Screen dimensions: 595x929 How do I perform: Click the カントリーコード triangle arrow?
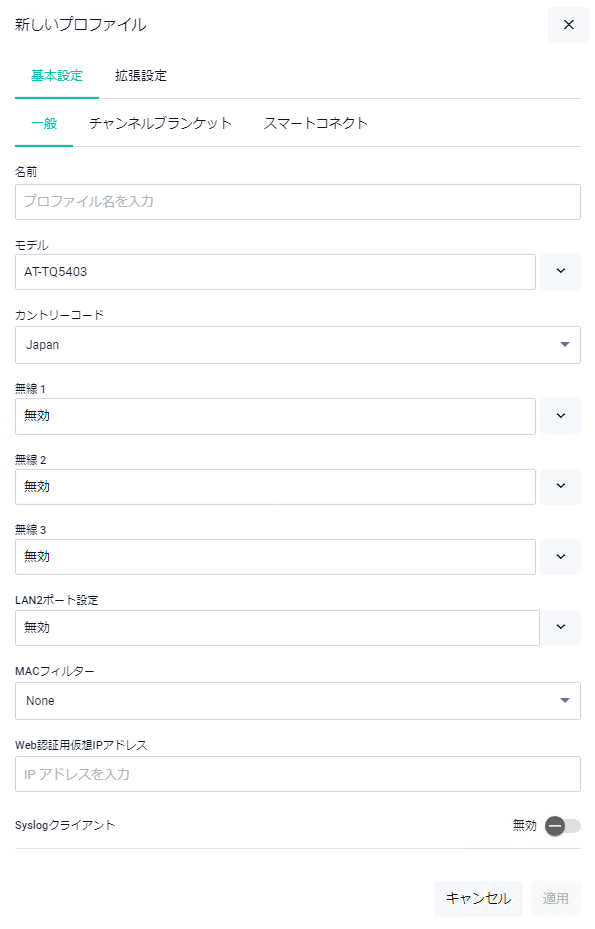click(x=565, y=345)
